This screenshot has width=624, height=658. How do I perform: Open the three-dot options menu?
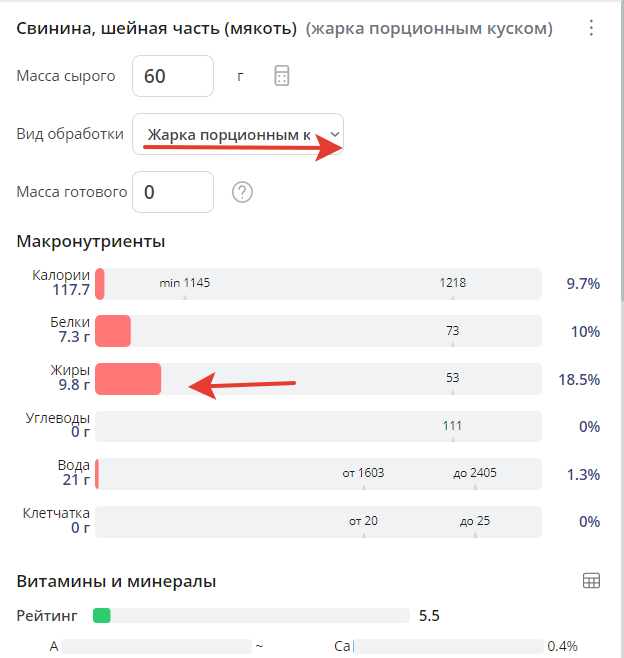coord(591,28)
